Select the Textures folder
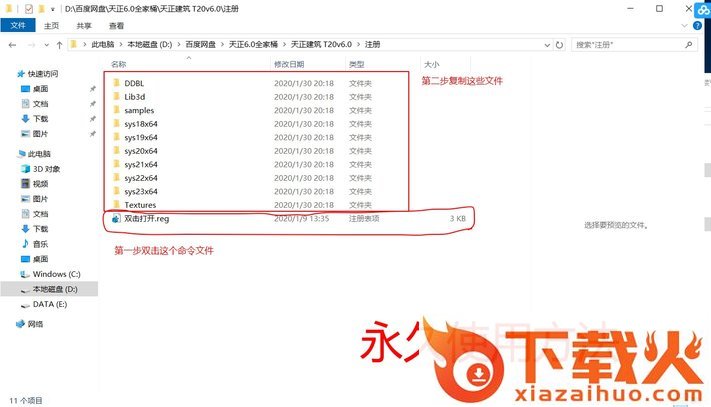This screenshot has height=407, width=711. click(140, 205)
